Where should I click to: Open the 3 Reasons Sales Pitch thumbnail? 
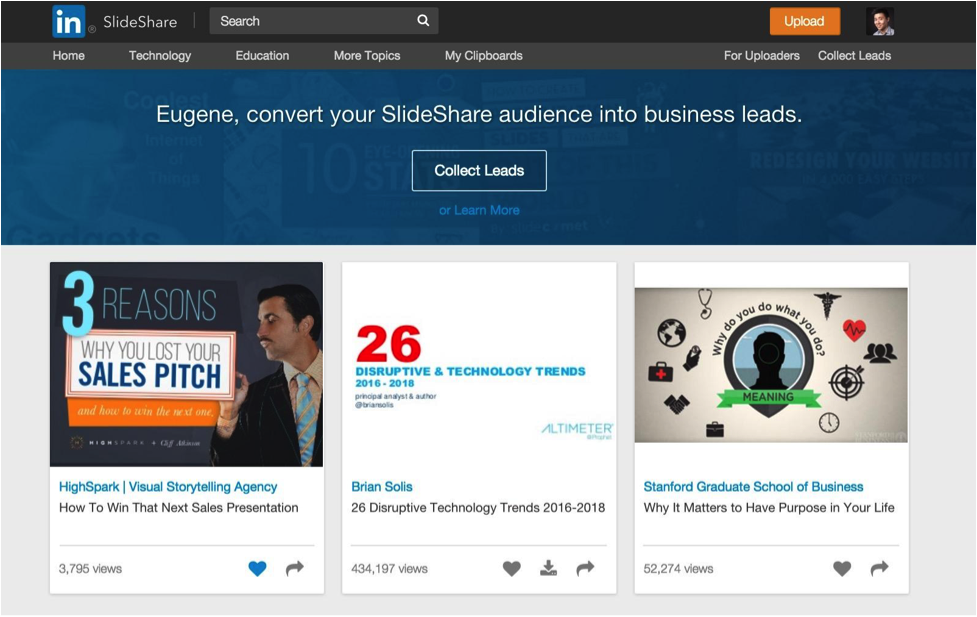click(187, 364)
